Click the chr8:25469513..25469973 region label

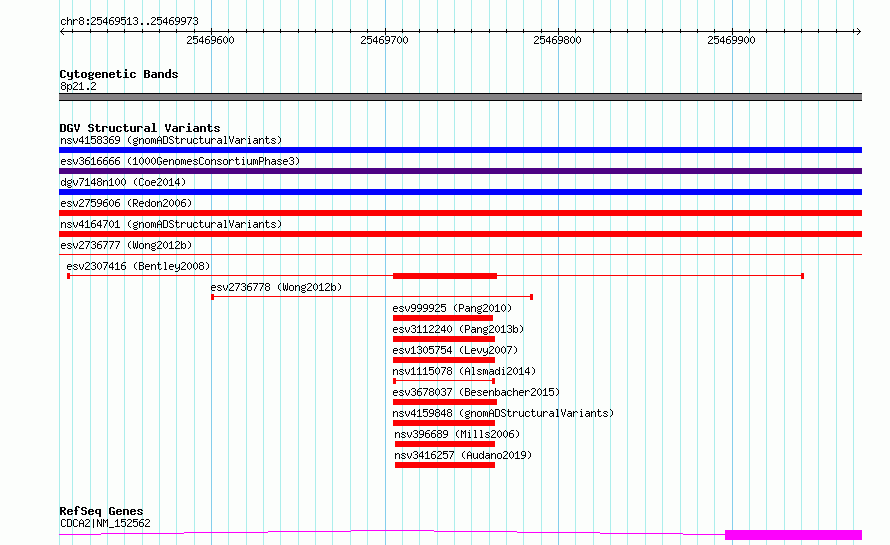pyautogui.click(x=129, y=22)
